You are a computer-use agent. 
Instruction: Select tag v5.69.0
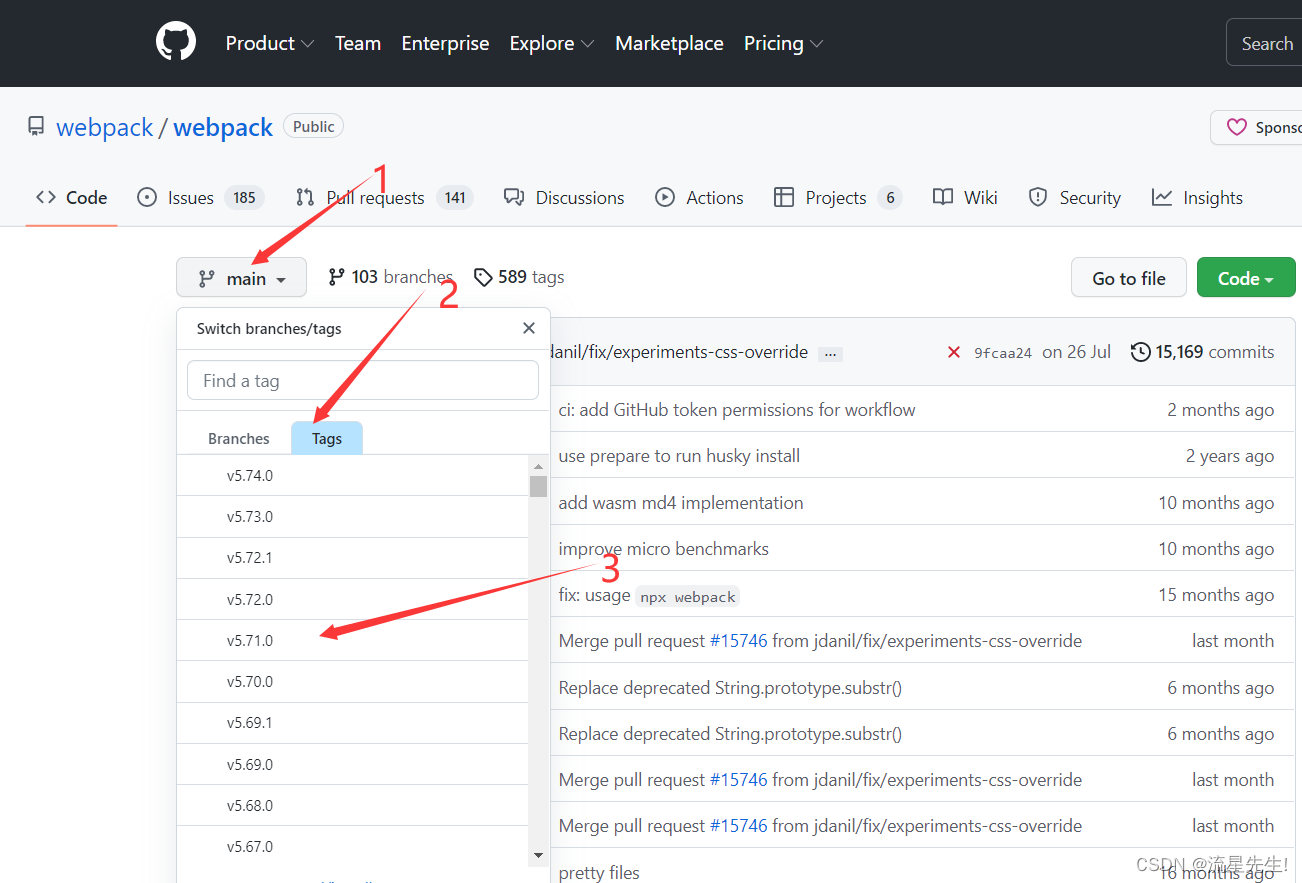pyautogui.click(x=353, y=764)
